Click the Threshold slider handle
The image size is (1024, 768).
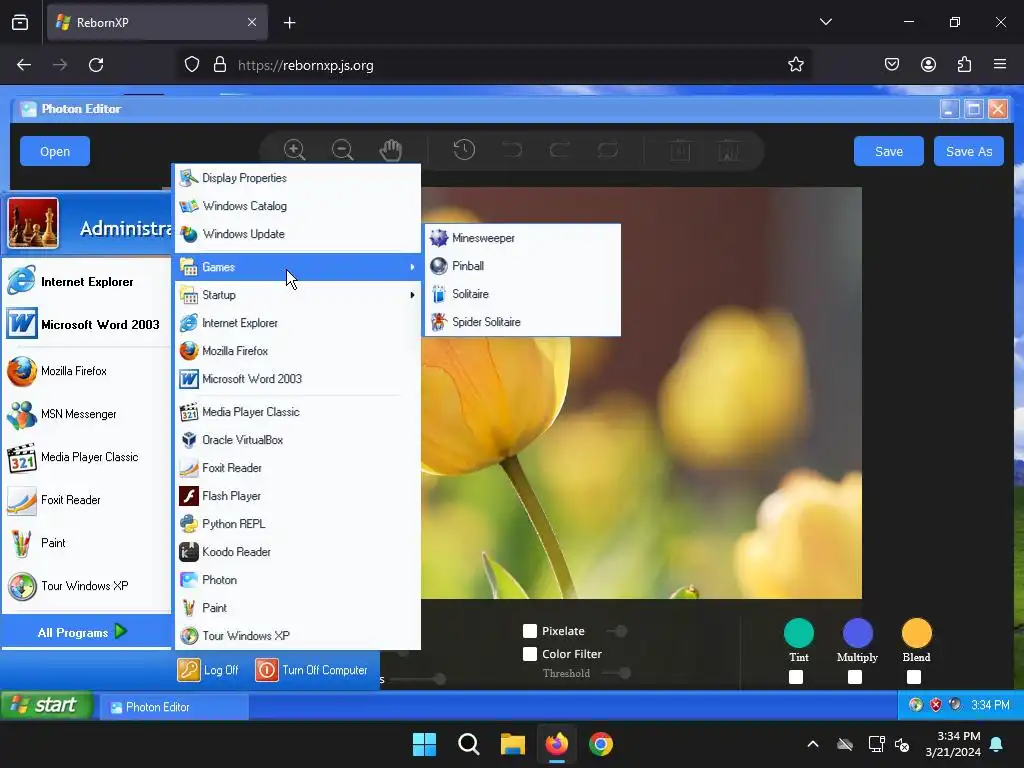[625, 673]
